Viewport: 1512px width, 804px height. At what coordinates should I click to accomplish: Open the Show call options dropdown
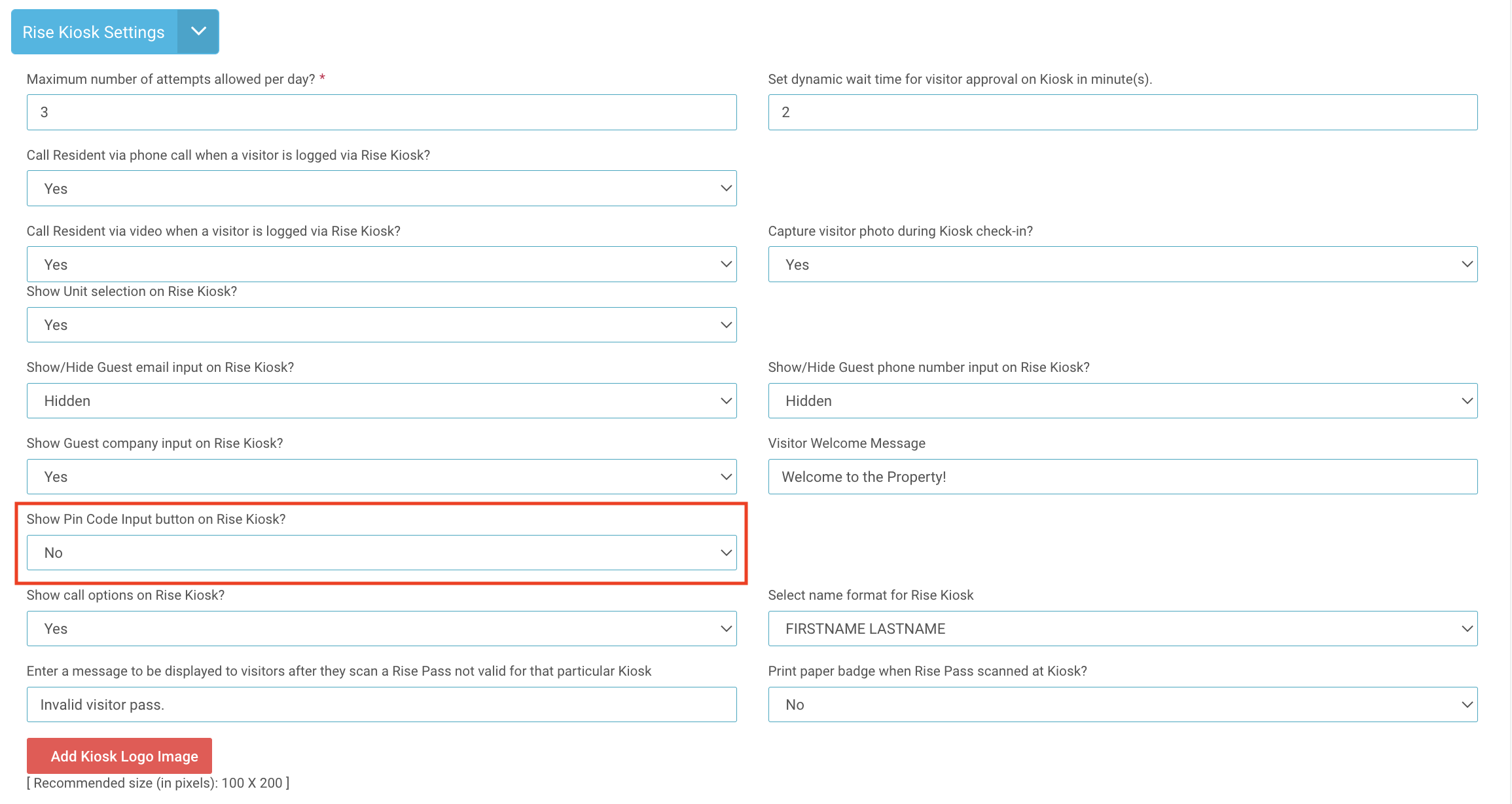[381, 629]
